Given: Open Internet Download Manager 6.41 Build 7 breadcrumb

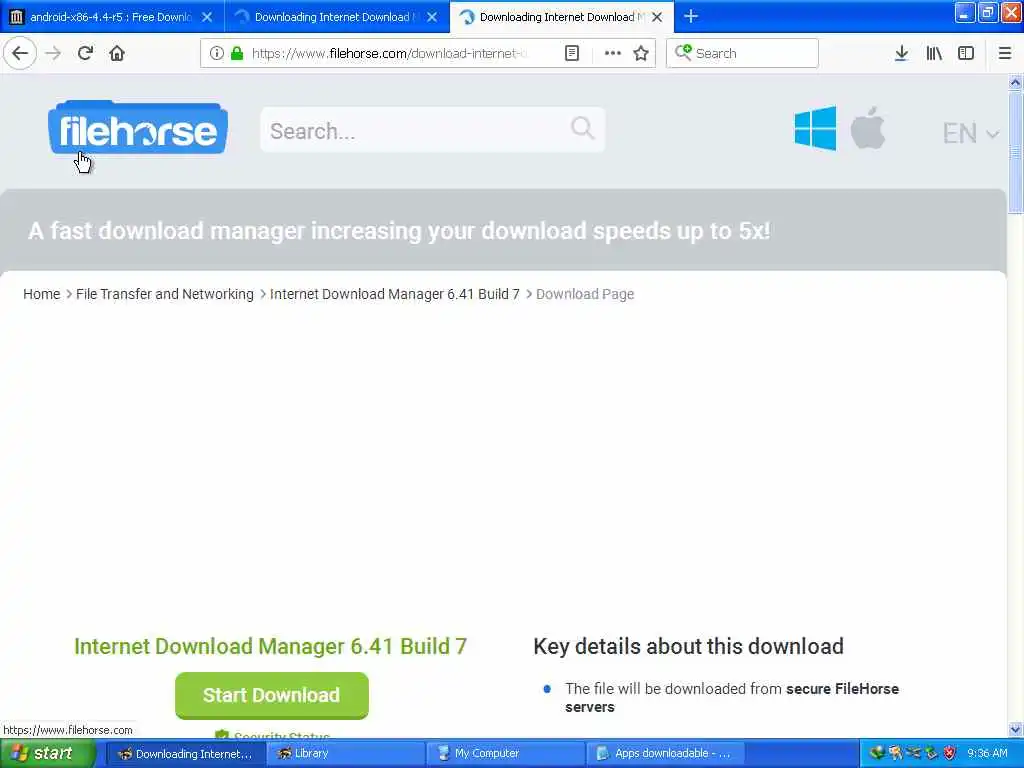Looking at the screenshot, I should [x=394, y=294].
